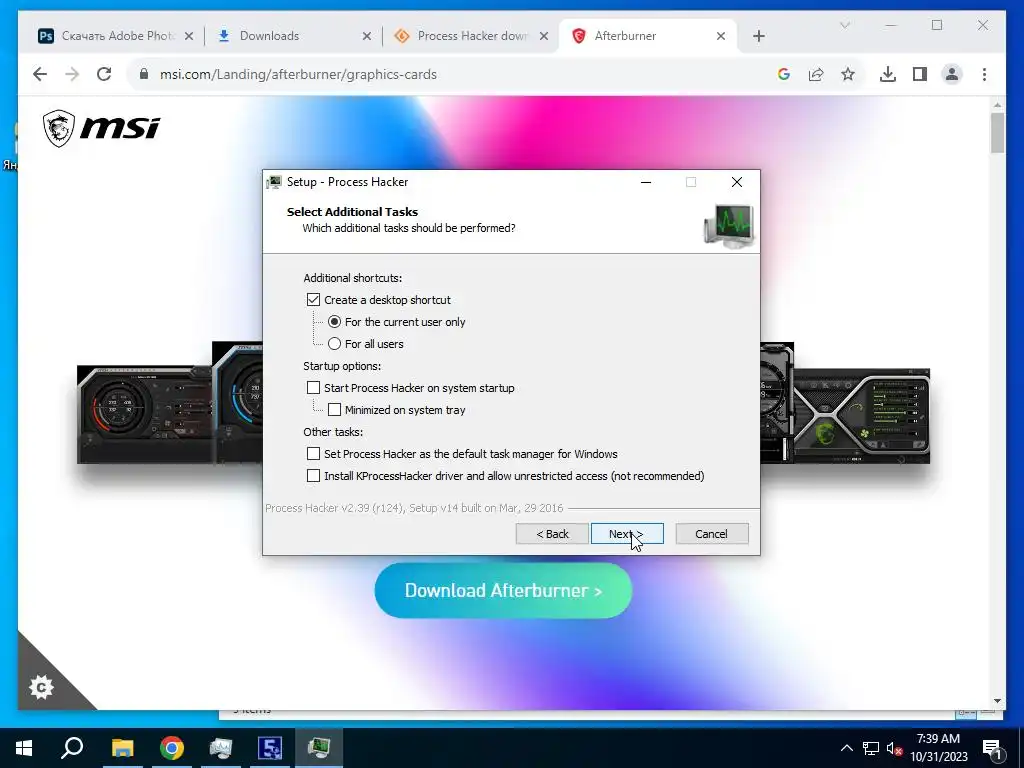Screen dimensions: 1024x768
Task: Open the Windows Start menu
Action: 24,748
